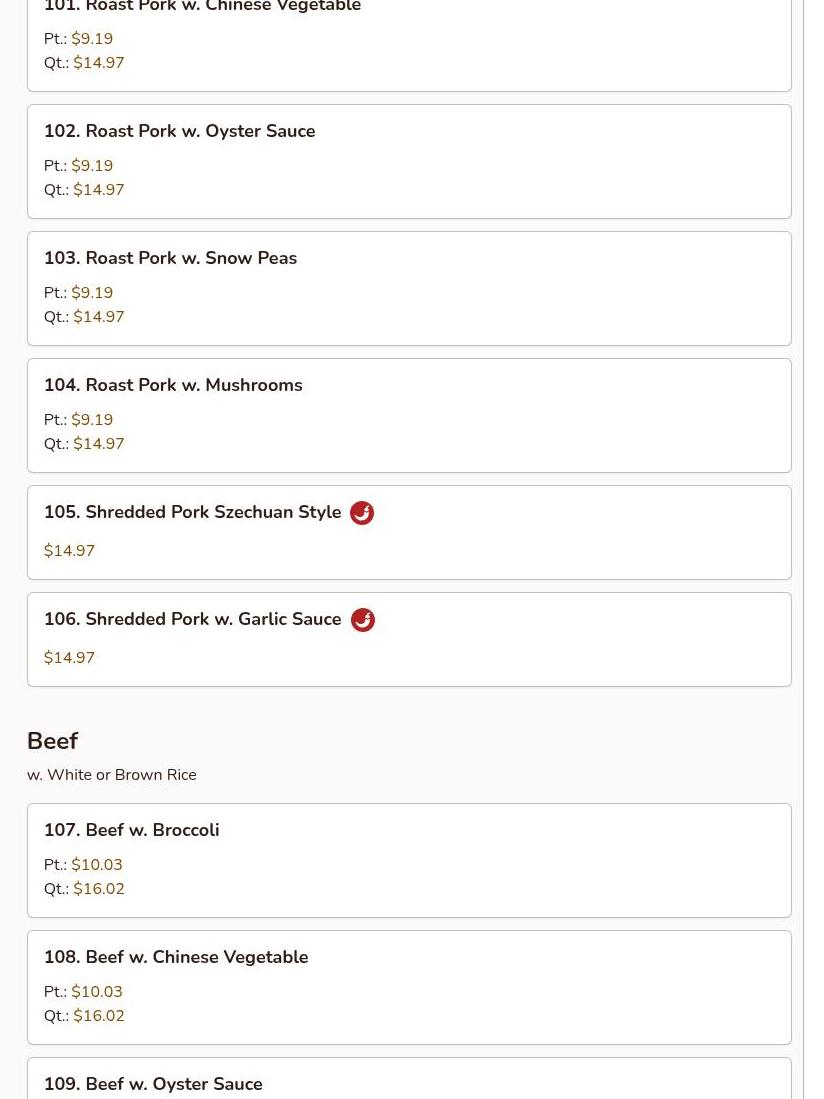Click the 'w. White or Brown Rice' subtitle
The image size is (824, 1099).
pyautogui.click(x=112, y=775)
